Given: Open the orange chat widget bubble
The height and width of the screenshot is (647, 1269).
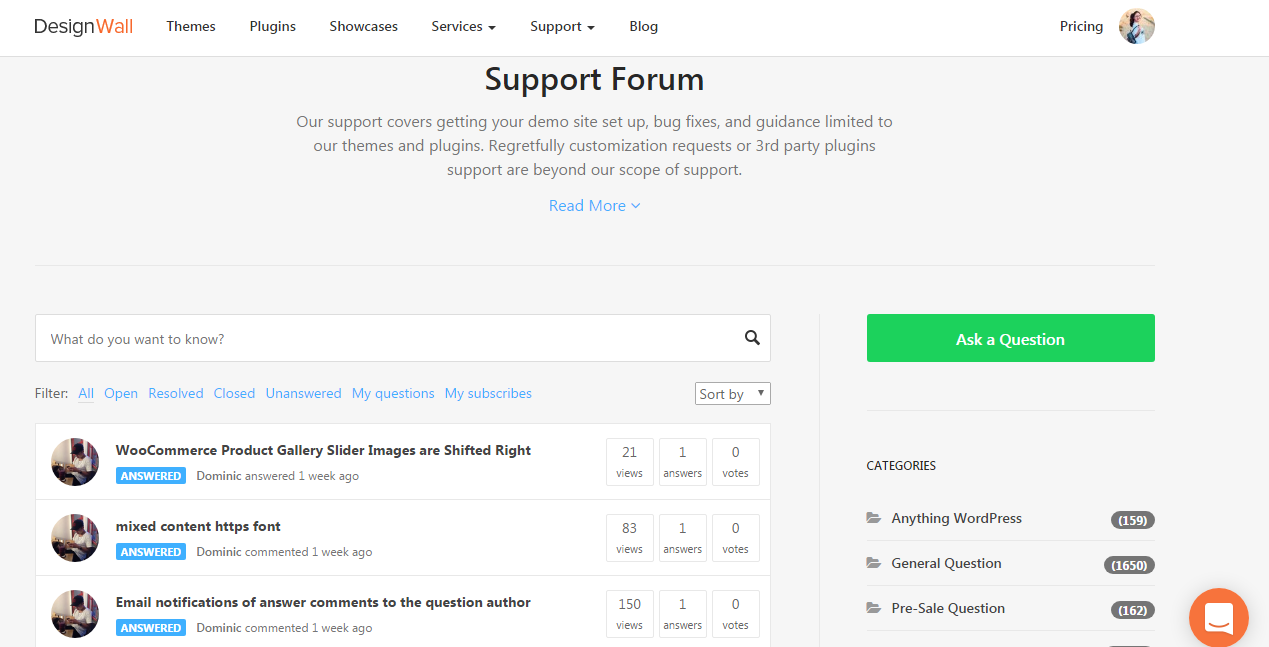Looking at the screenshot, I should (1218, 617).
